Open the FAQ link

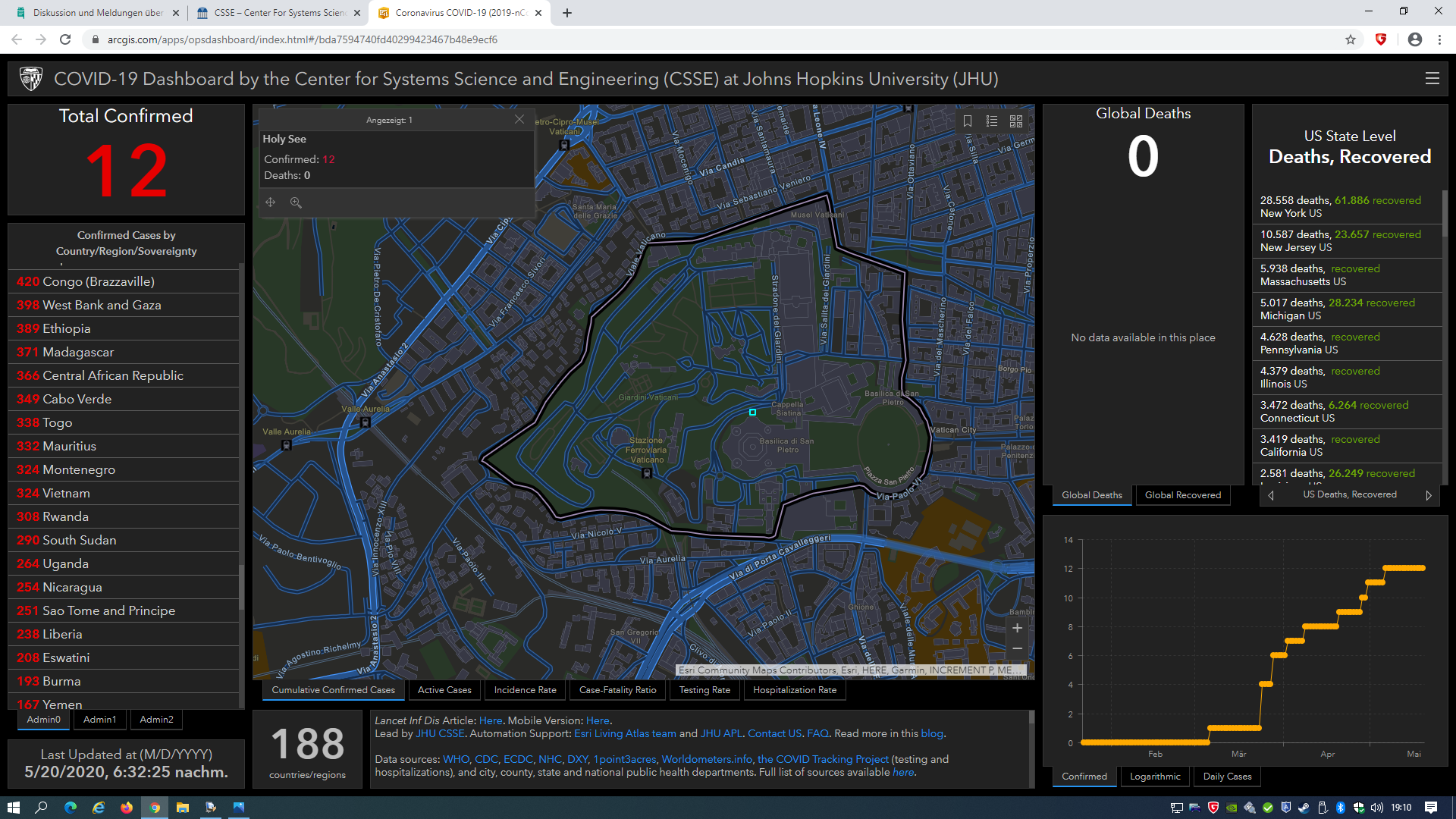point(817,733)
